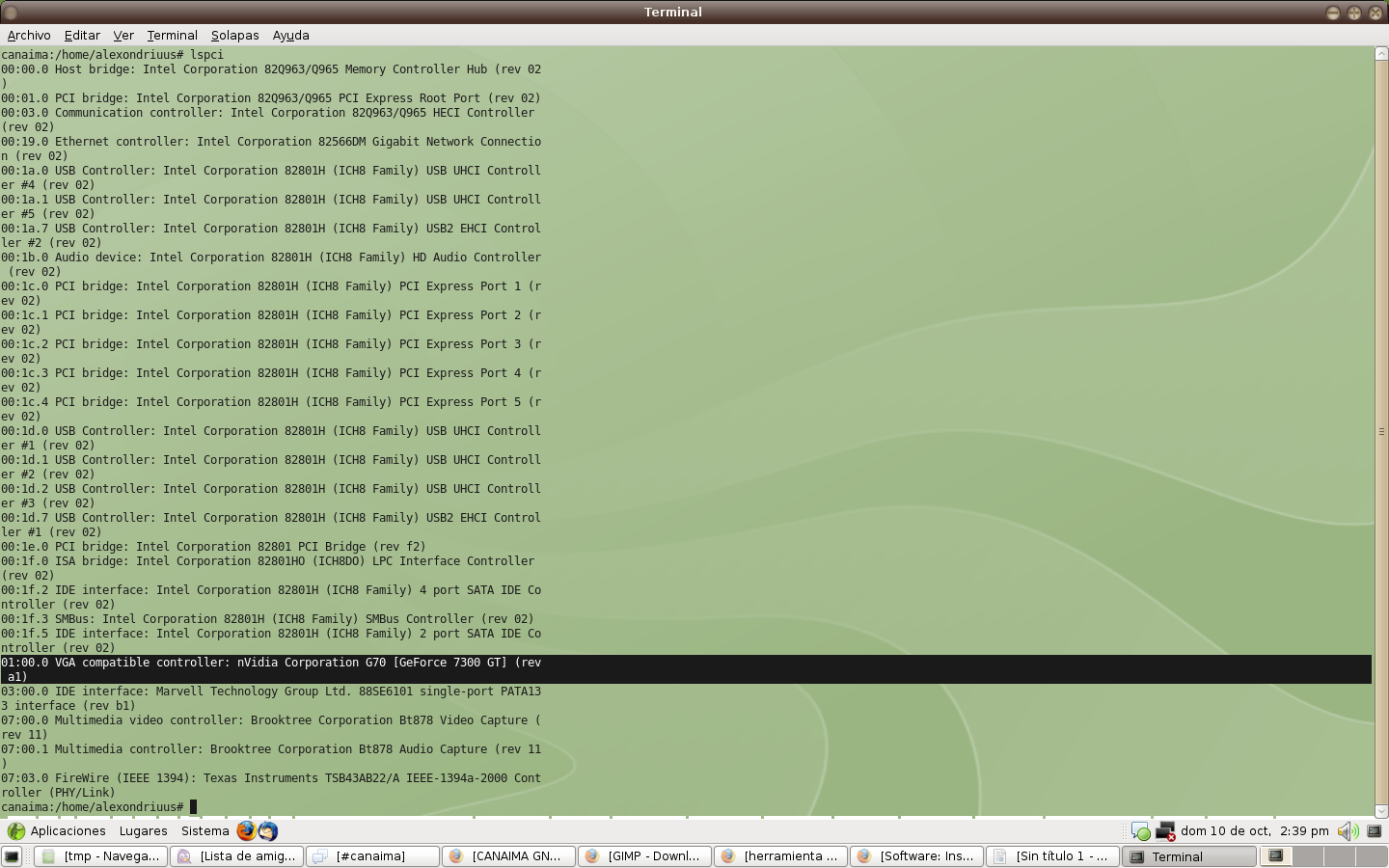This screenshot has width=1389, height=868.
Task: Click the green messaging tray icon
Action: (x=1141, y=831)
